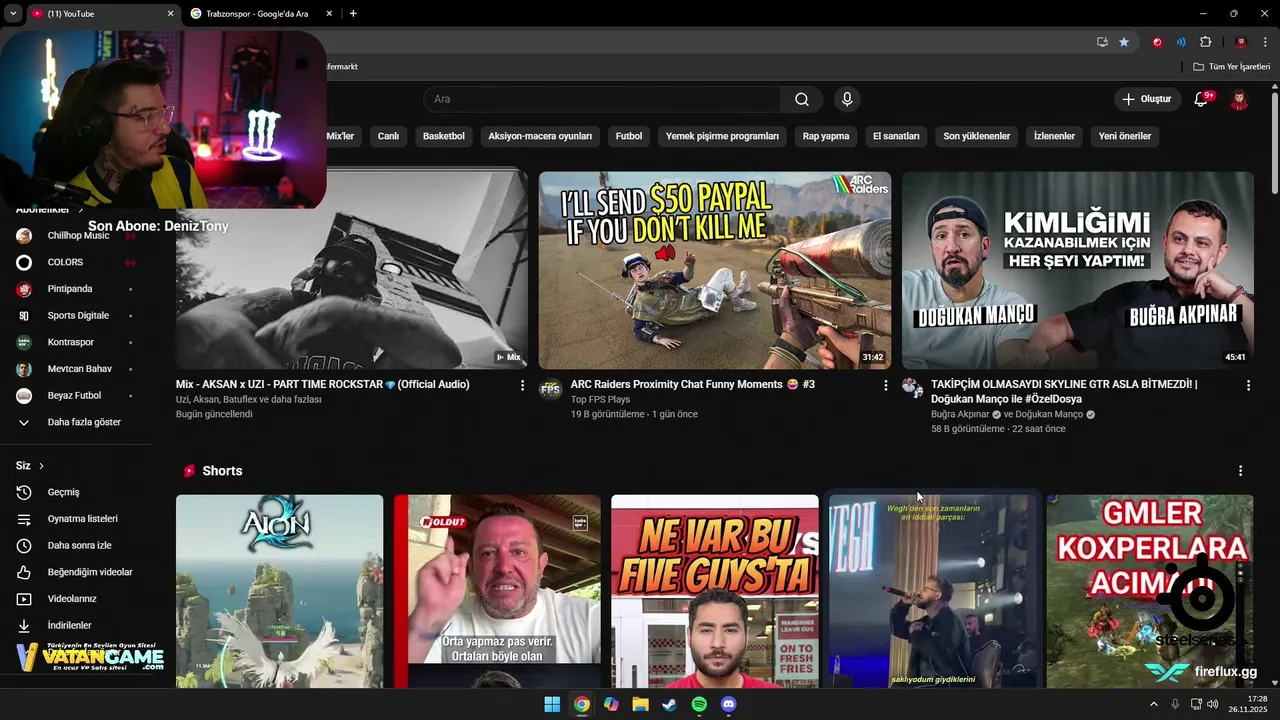Click the Oluştur create button
The width and height of the screenshot is (1280, 720).
click(1147, 99)
